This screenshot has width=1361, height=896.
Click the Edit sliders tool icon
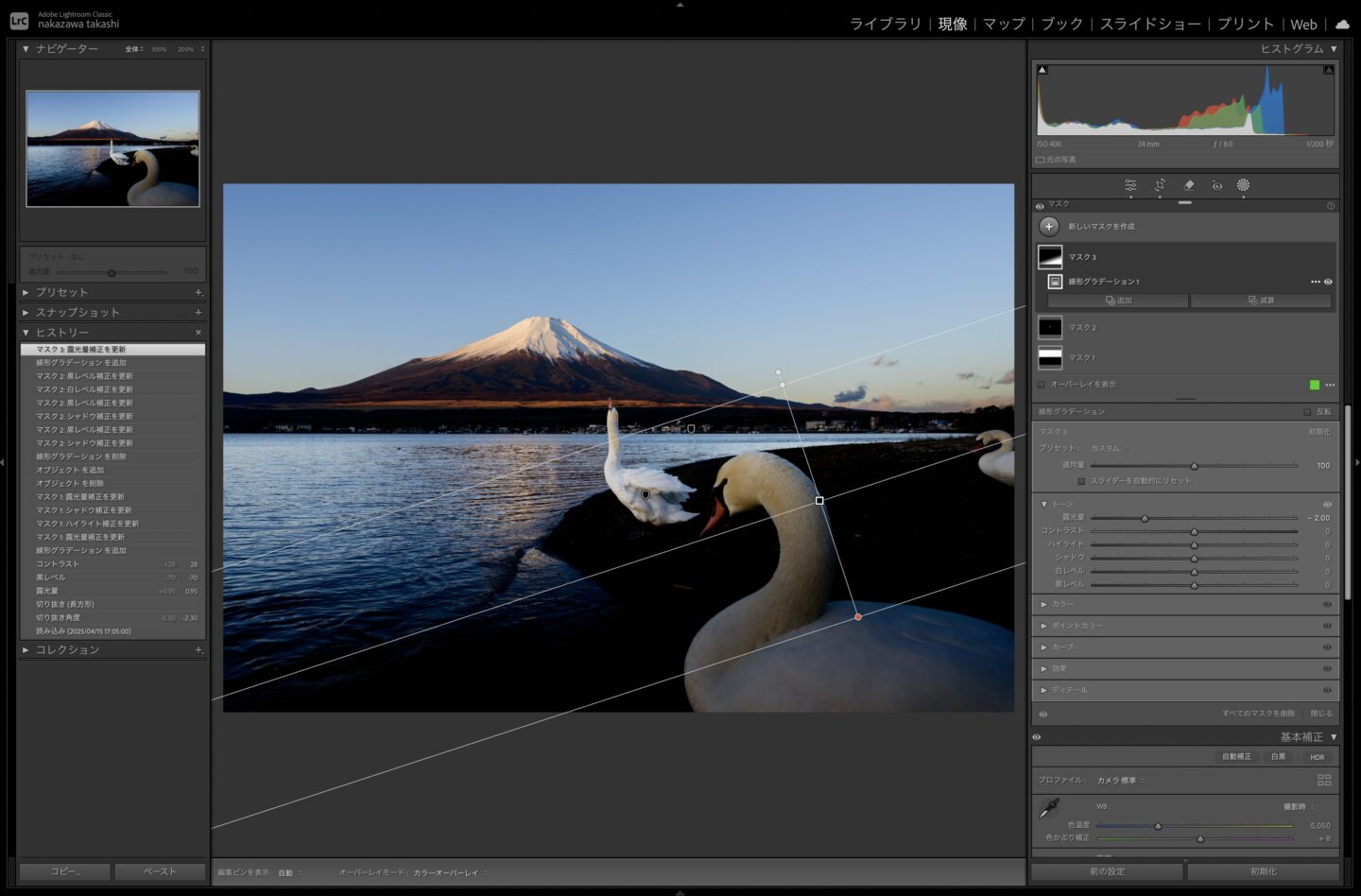pos(1130,185)
